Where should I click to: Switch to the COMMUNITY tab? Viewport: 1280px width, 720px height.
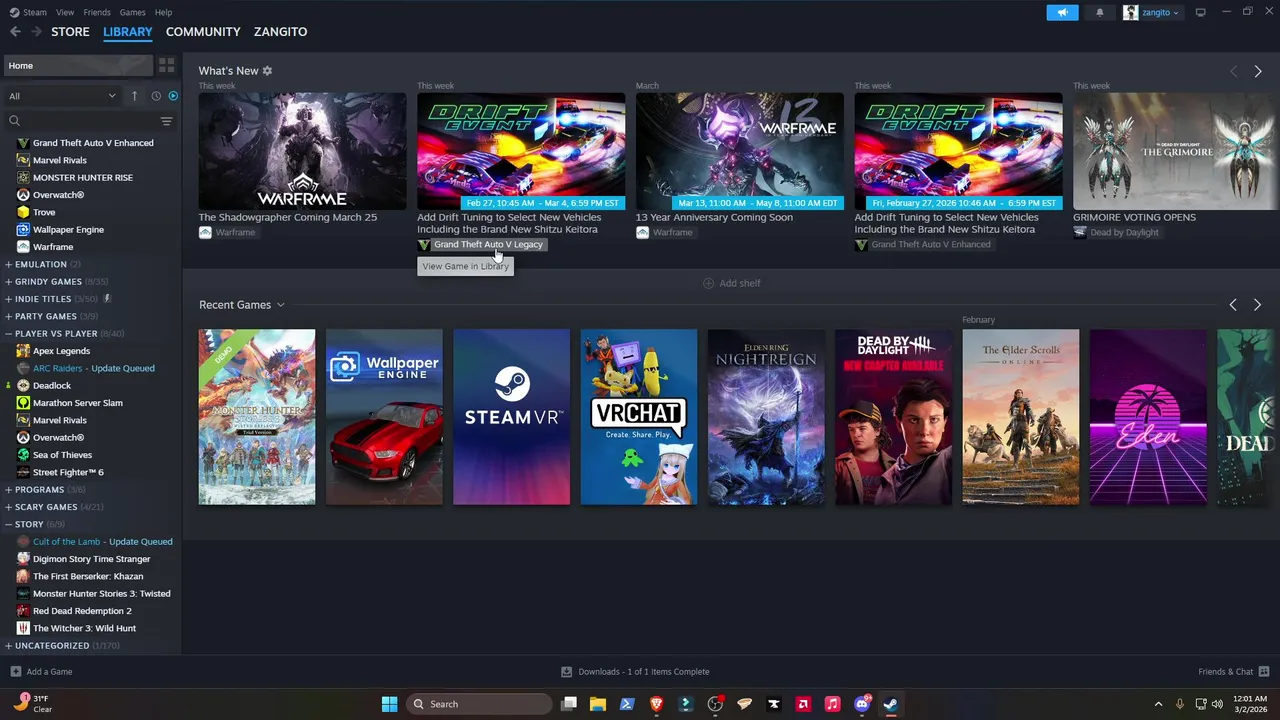click(203, 32)
